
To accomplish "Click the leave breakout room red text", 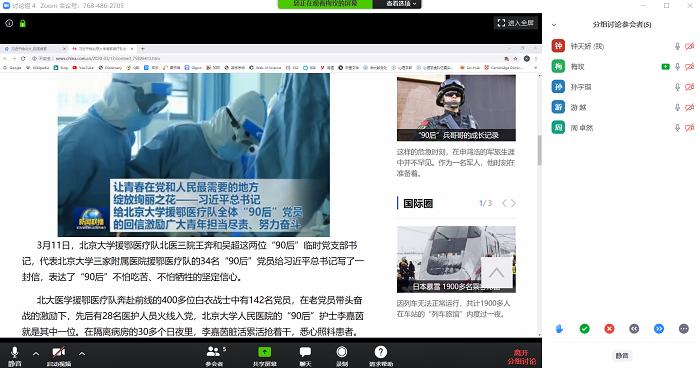I will pyautogui.click(x=521, y=357).
